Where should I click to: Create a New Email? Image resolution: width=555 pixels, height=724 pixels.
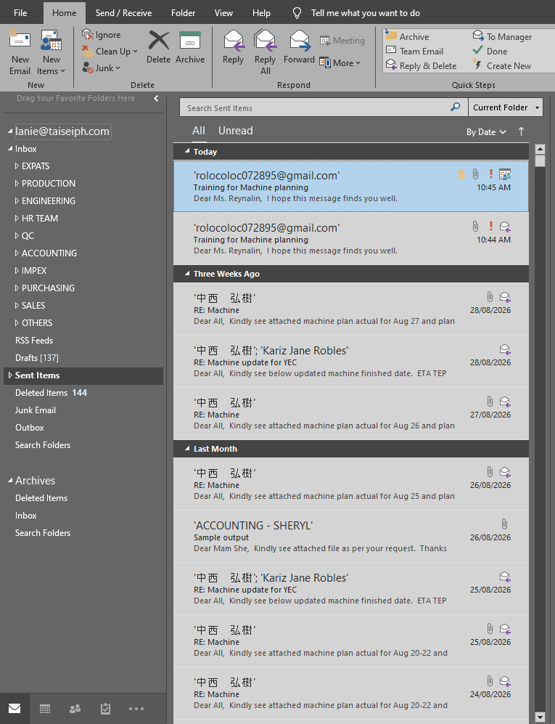click(20, 52)
